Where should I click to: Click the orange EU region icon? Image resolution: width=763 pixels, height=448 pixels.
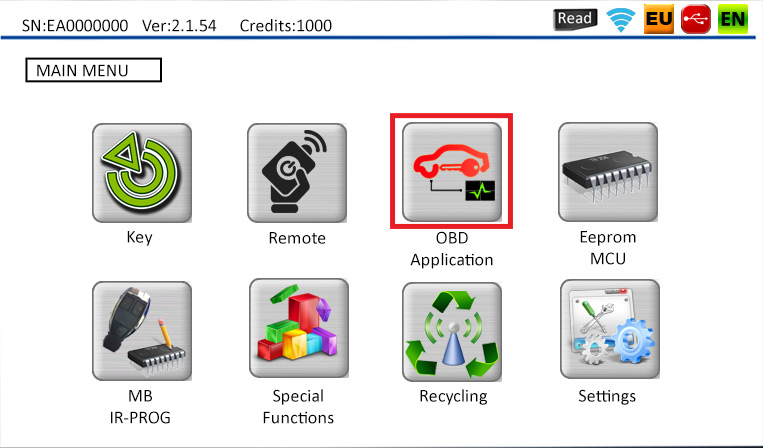659,19
